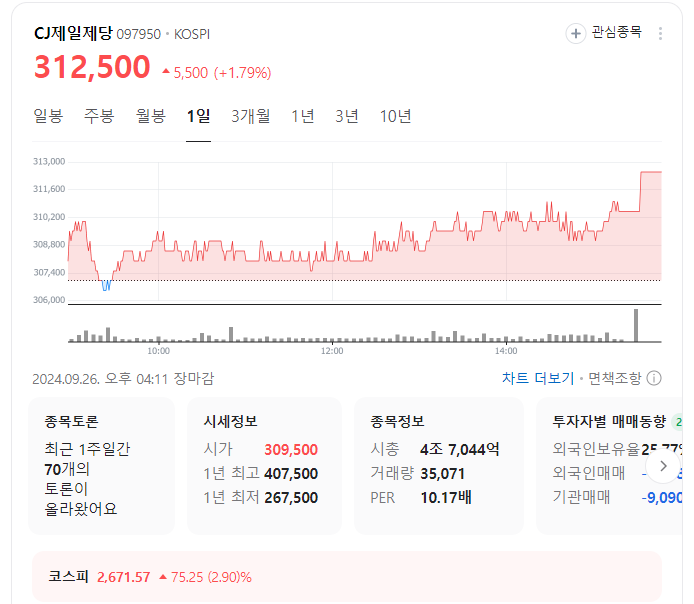Click the current price 312,500
This screenshot has height=604, width=694.
pyautogui.click(x=93, y=67)
